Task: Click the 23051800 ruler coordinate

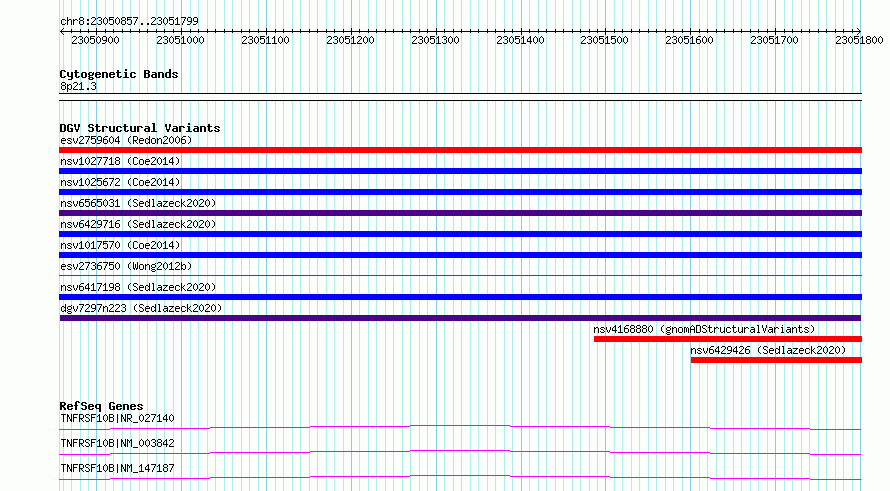Action: point(859,40)
